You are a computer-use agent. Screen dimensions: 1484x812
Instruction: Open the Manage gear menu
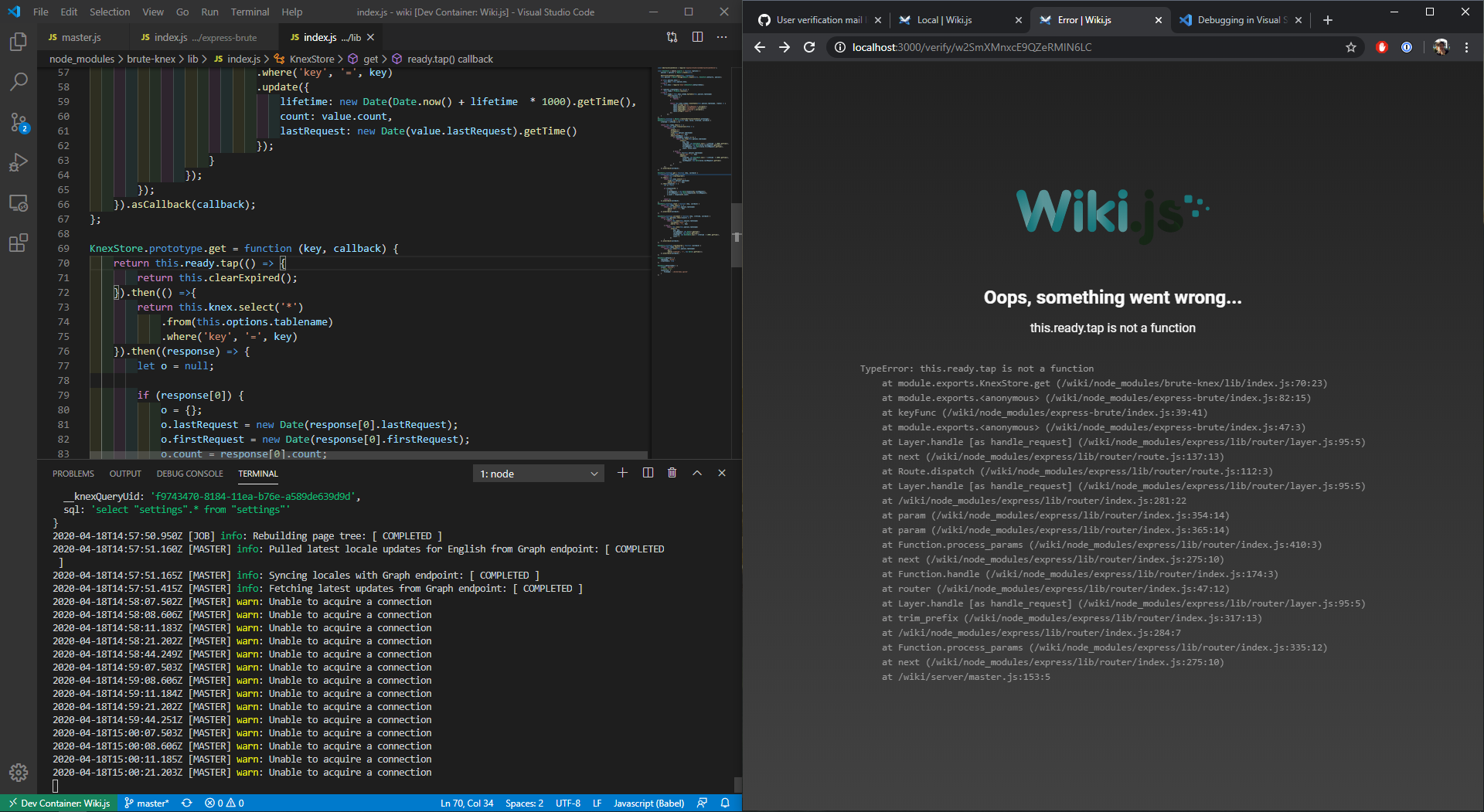[19, 772]
